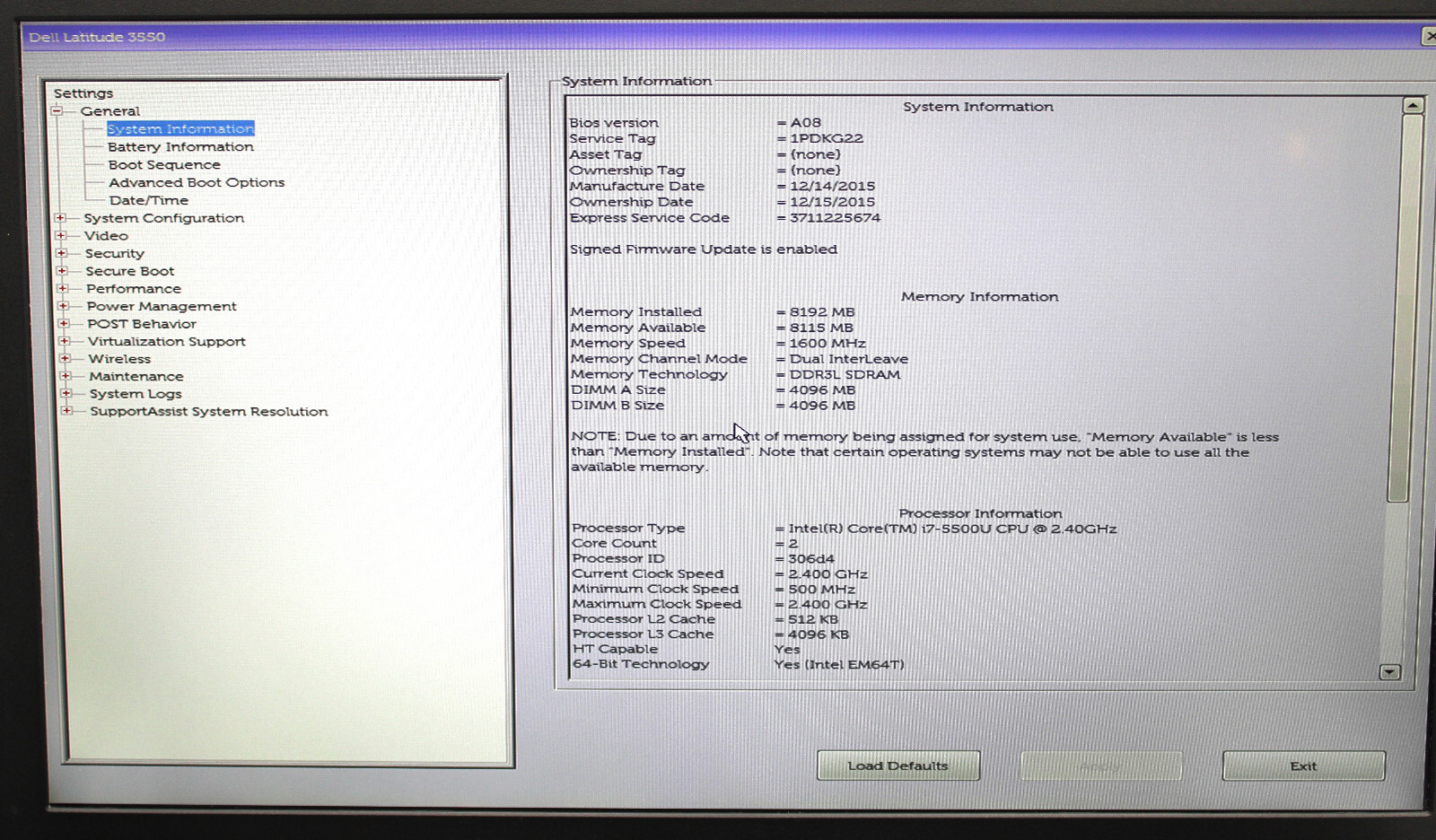
Task: Expand the System Logs node
Action: tap(66, 394)
